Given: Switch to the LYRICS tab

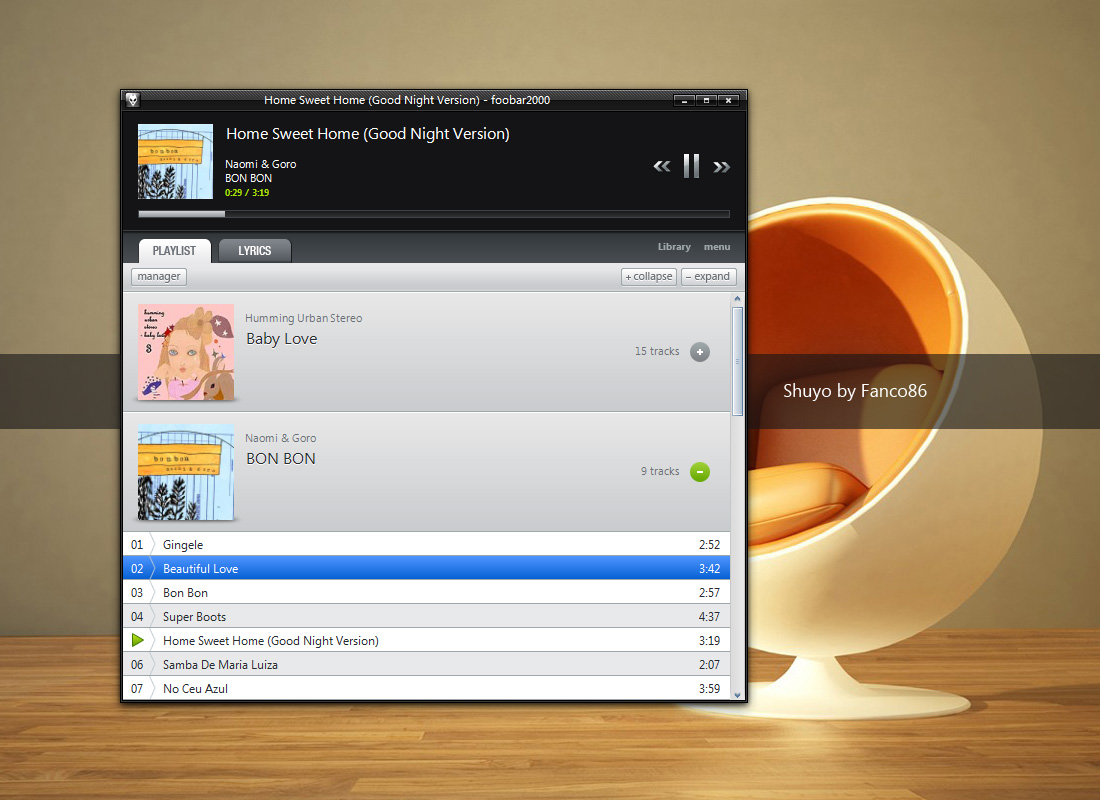Looking at the screenshot, I should click(254, 250).
